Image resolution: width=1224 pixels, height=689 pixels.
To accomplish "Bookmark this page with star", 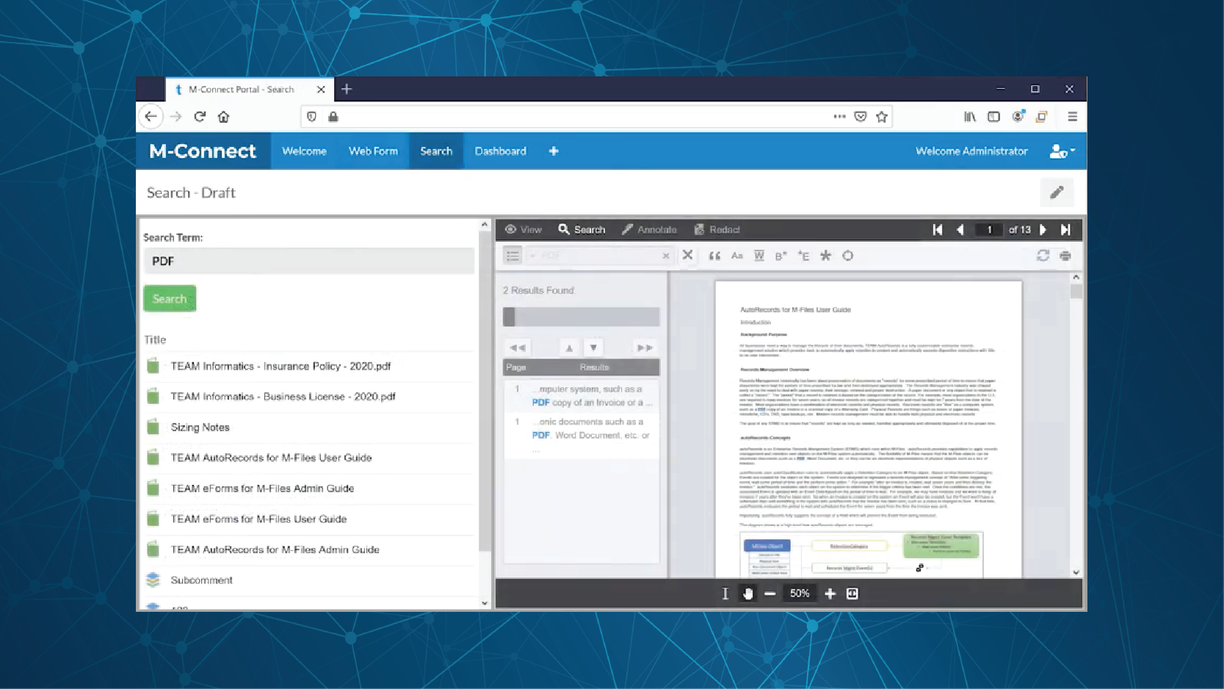I will (882, 117).
